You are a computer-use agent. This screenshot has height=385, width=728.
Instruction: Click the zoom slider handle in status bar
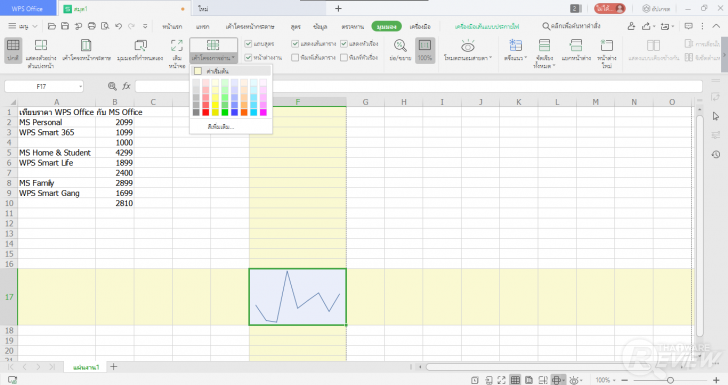pyautogui.click(x=670, y=380)
